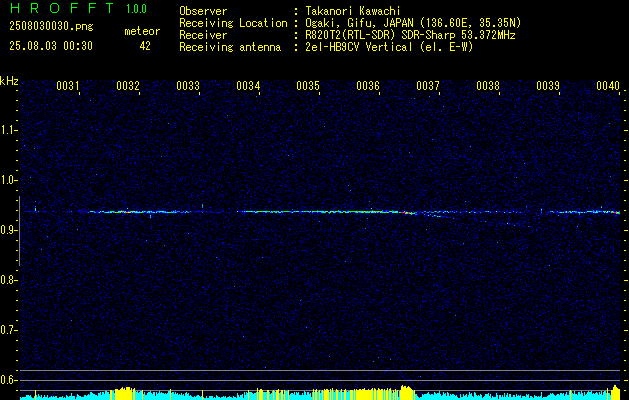This screenshot has width=629, height=400.
Task: Click the 0.8 kHz axis label
Action: 8,280
